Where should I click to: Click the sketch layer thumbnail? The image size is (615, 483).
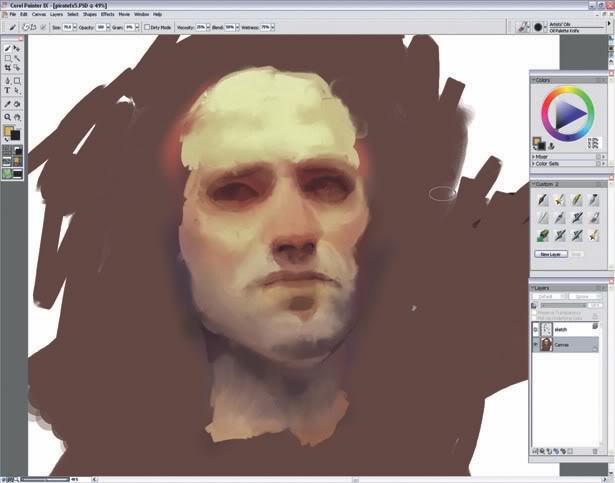tap(546, 329)
